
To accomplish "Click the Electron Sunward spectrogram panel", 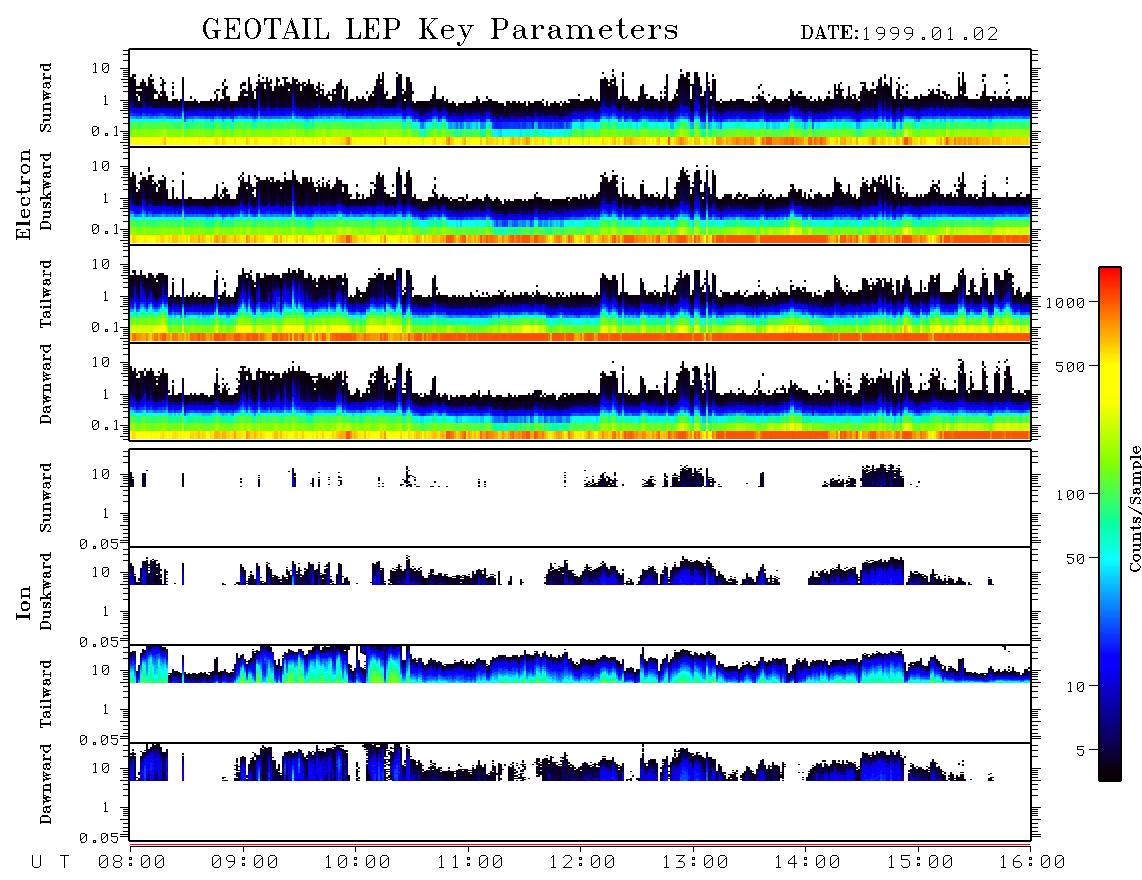I will point(580,98).
